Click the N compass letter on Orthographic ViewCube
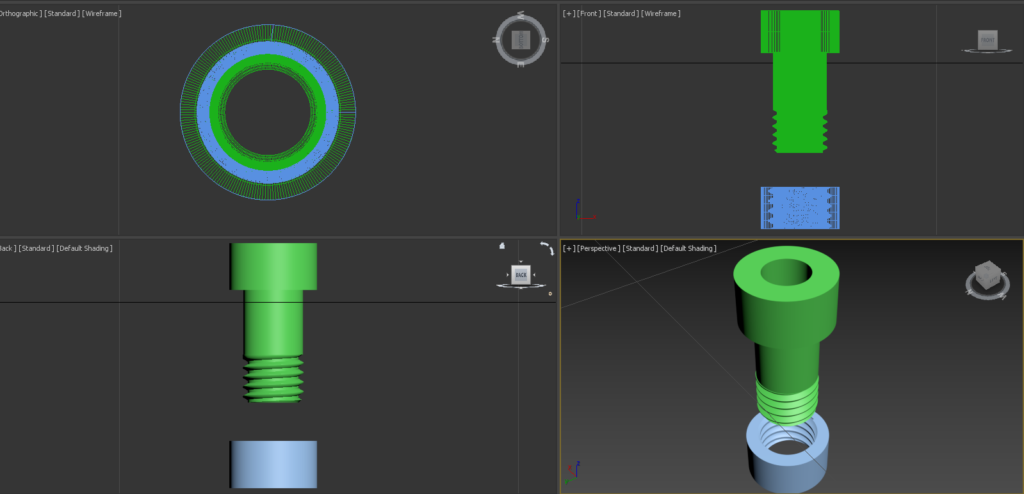Image resolution: width=1024 pixels, height=494 pixels. [x=496, y=40]
